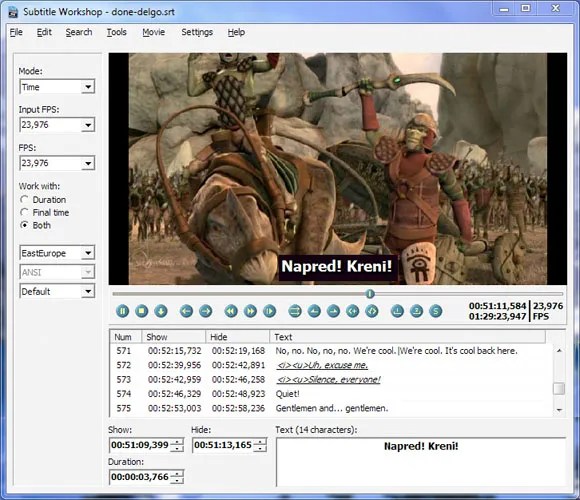
Task: Open the Default dropdown in left panel
Action: click(x=57, y=291)
